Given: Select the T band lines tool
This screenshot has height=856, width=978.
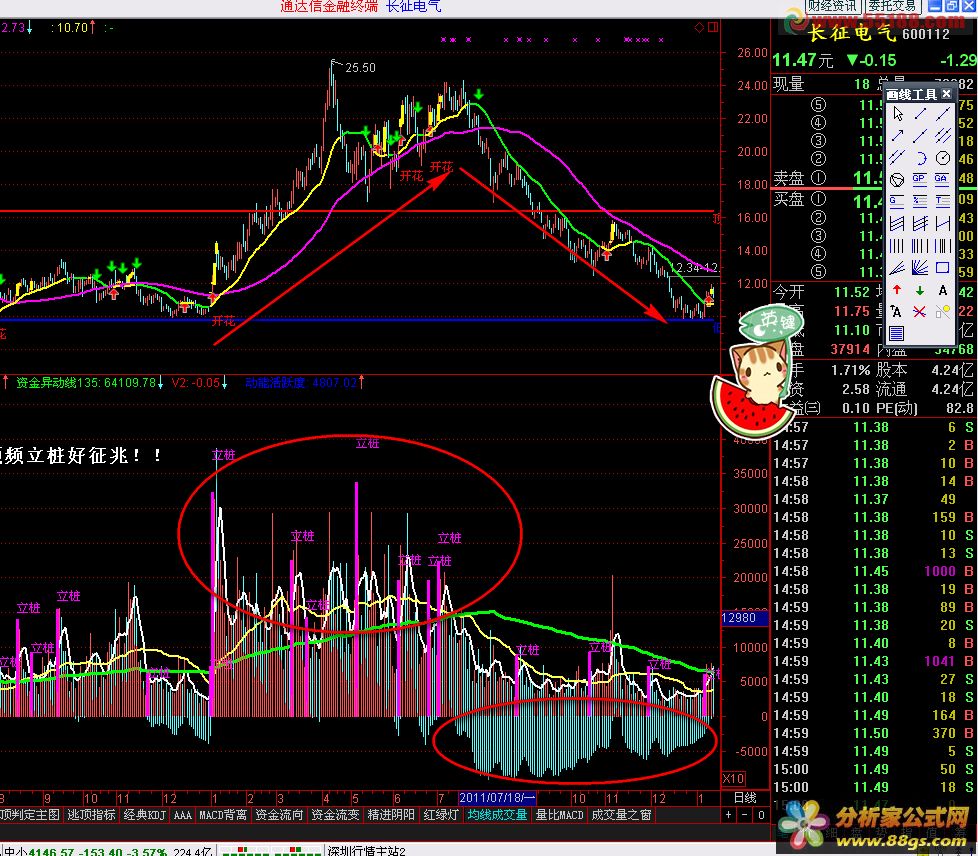Looking at the screenshot, I should point(943,200).
